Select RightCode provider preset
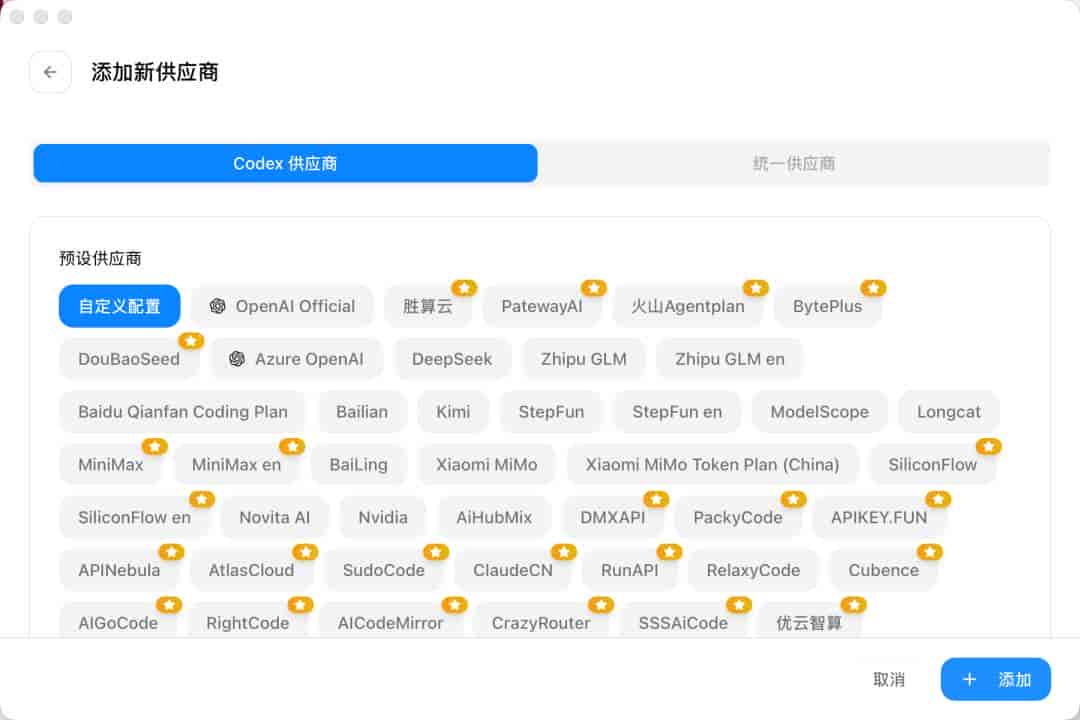 [247, 622]
